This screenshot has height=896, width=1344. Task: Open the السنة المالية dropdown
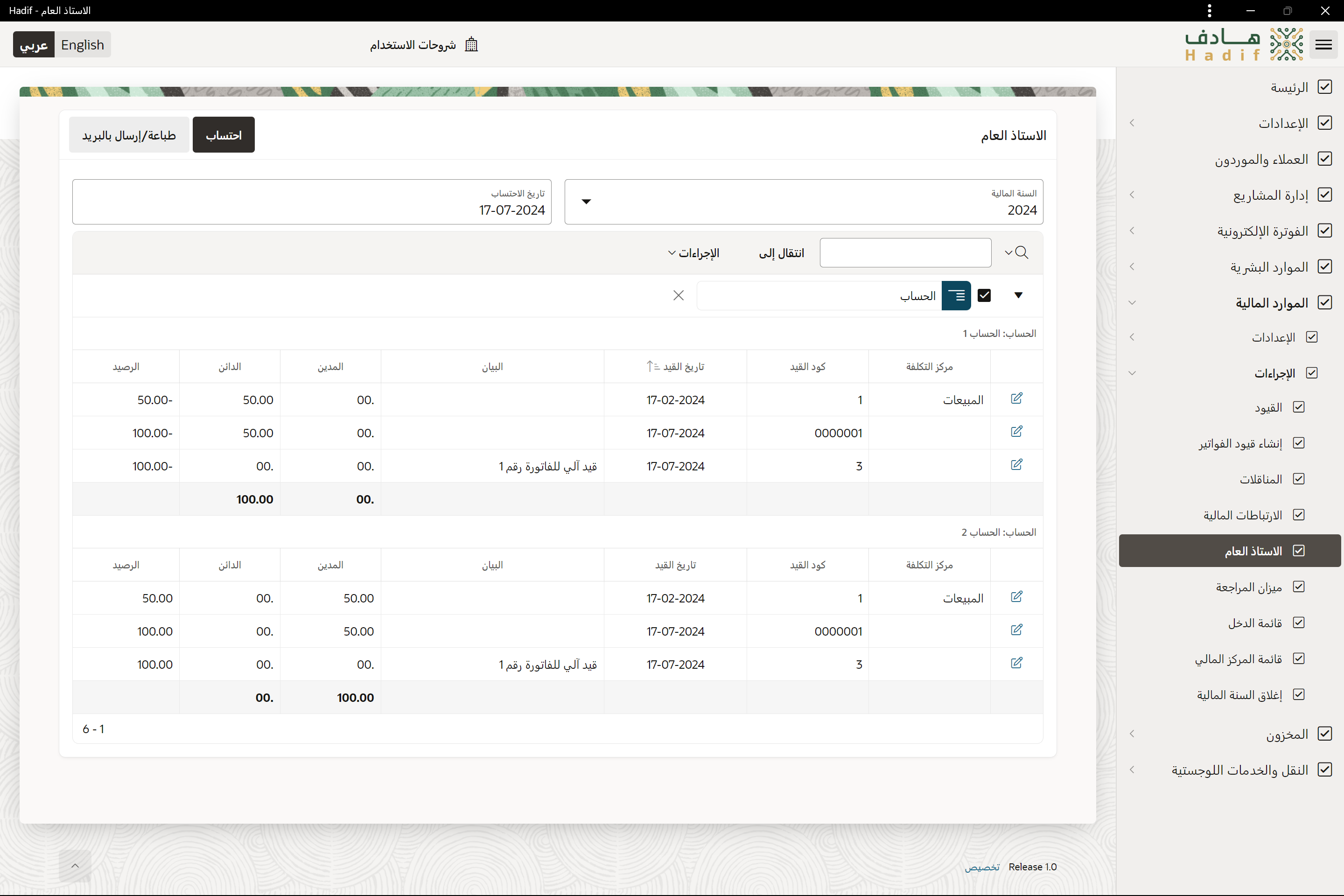(586, 202)
